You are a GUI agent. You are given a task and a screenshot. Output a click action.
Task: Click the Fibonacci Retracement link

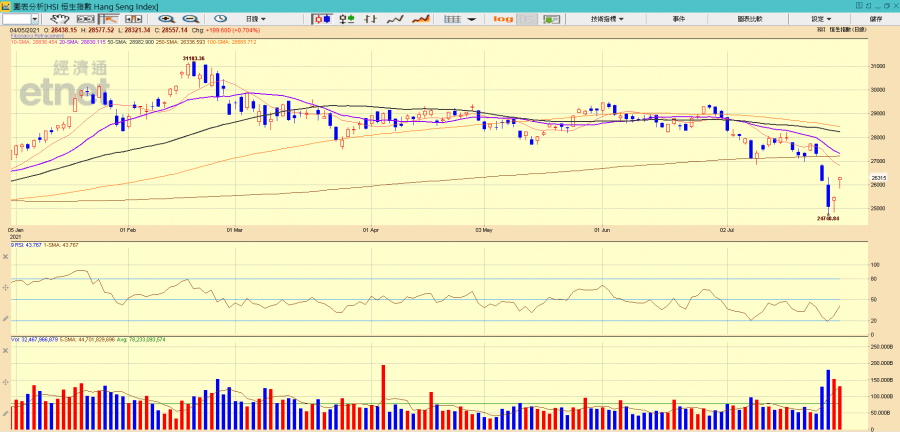pos(37,36)
